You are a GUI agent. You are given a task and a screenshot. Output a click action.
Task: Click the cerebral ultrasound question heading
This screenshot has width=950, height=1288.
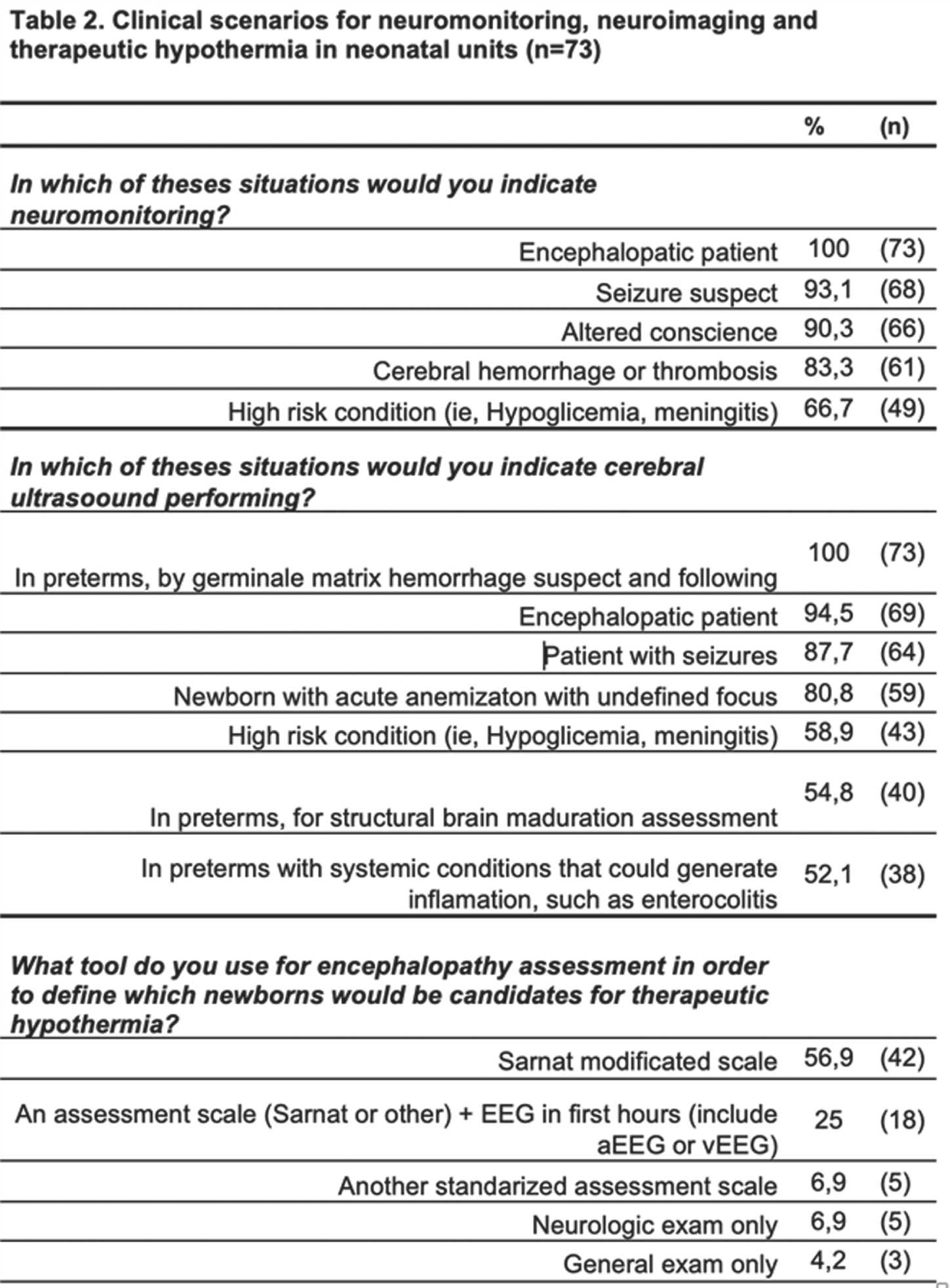[x=357, y=482]
